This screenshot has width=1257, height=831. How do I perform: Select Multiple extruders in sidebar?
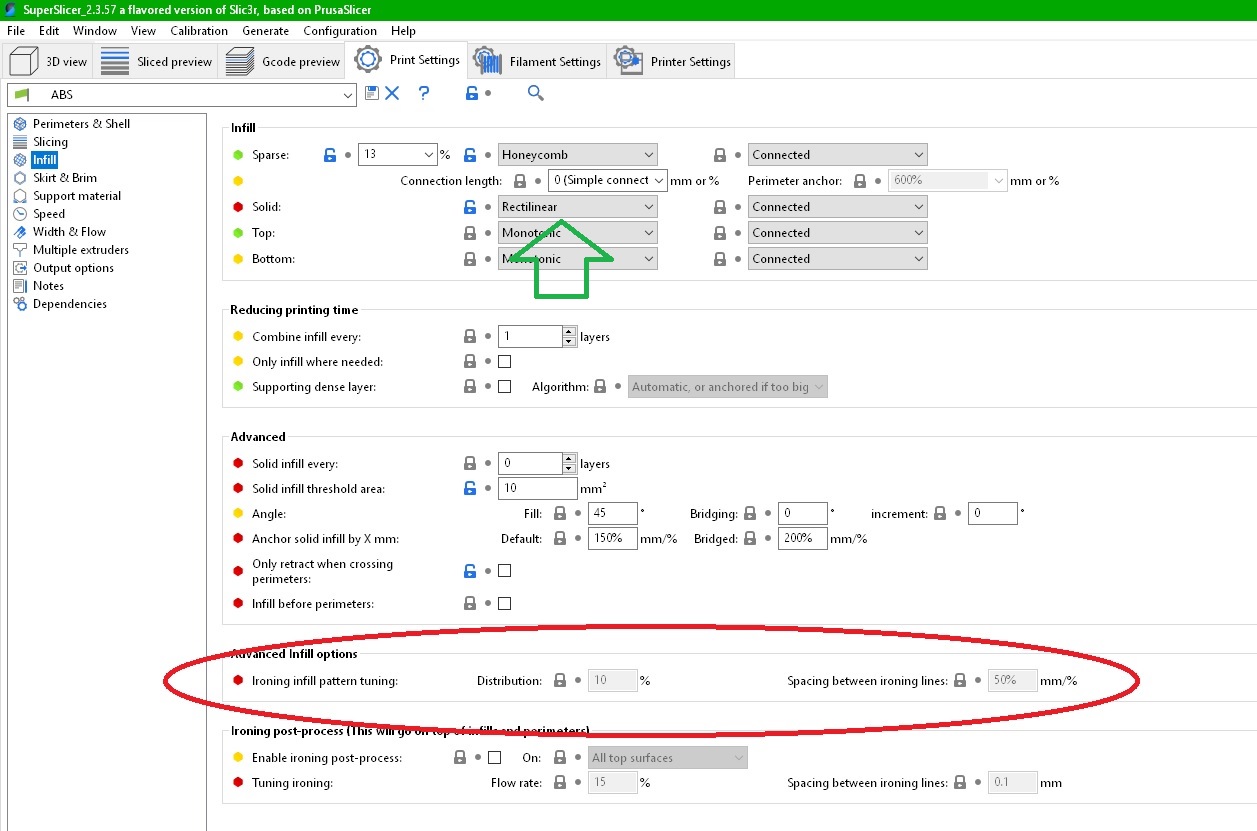tap(80, 250)
